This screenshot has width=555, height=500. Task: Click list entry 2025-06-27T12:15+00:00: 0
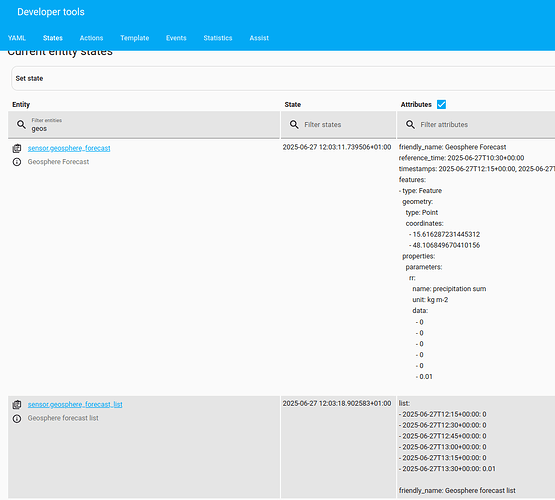[x=442, y=414]
